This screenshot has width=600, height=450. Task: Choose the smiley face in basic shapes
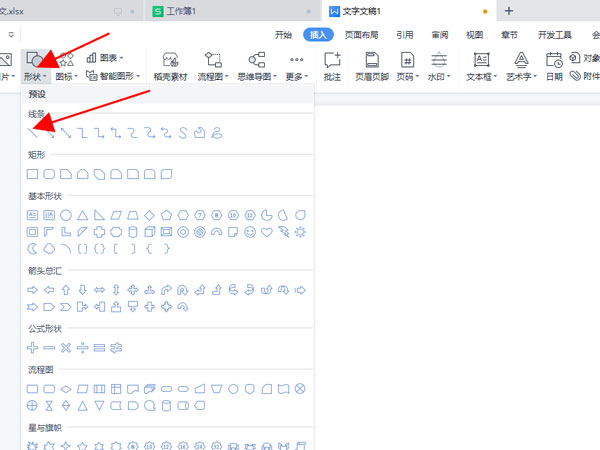pos(249,232)
